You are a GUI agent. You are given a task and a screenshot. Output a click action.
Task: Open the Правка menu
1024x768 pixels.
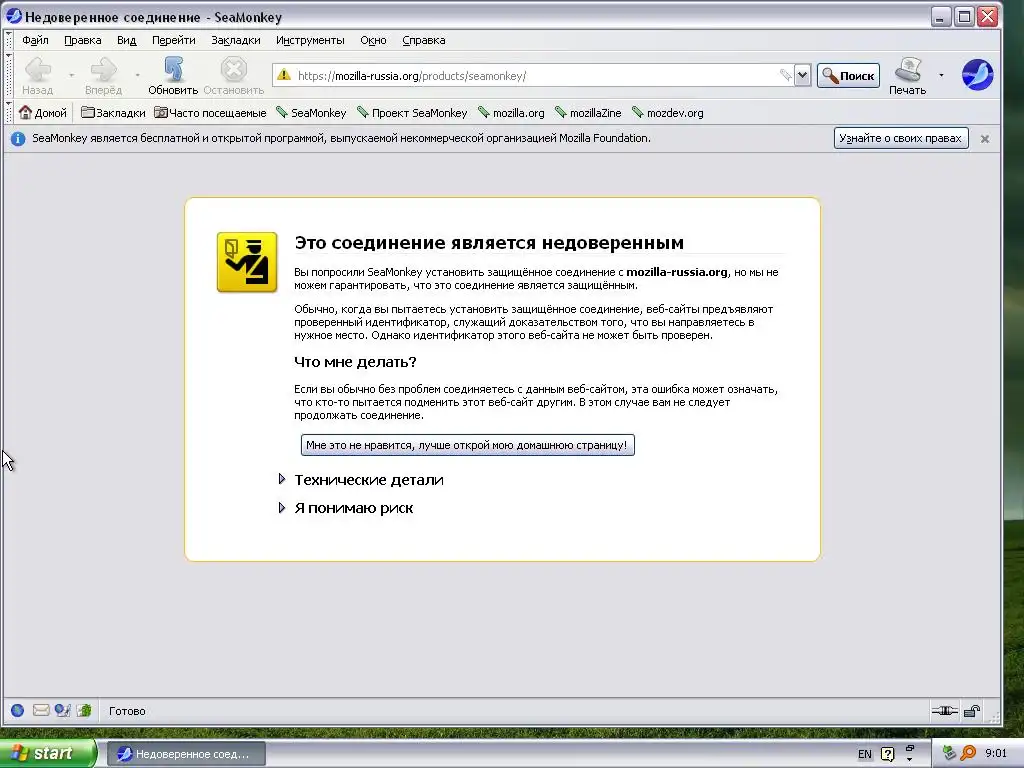tap(83, 40)
